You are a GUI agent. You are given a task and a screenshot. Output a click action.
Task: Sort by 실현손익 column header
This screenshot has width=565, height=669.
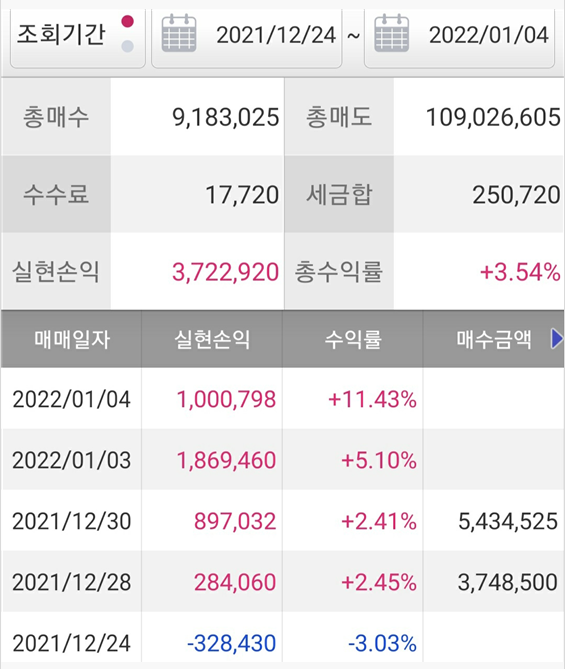tap(212, 339)
